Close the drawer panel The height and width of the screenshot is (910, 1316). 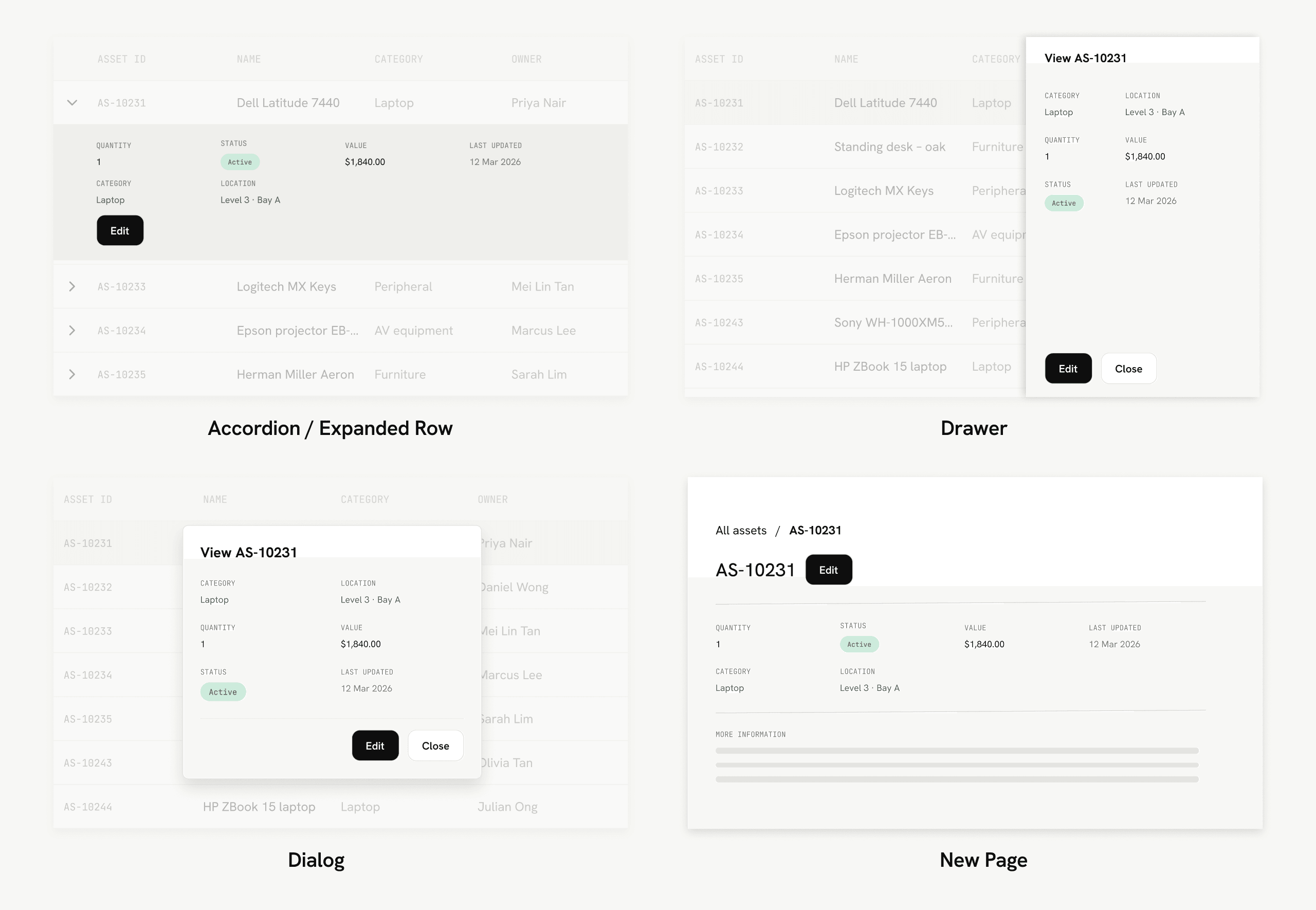pyautogui.click(x=1128, y=368)
